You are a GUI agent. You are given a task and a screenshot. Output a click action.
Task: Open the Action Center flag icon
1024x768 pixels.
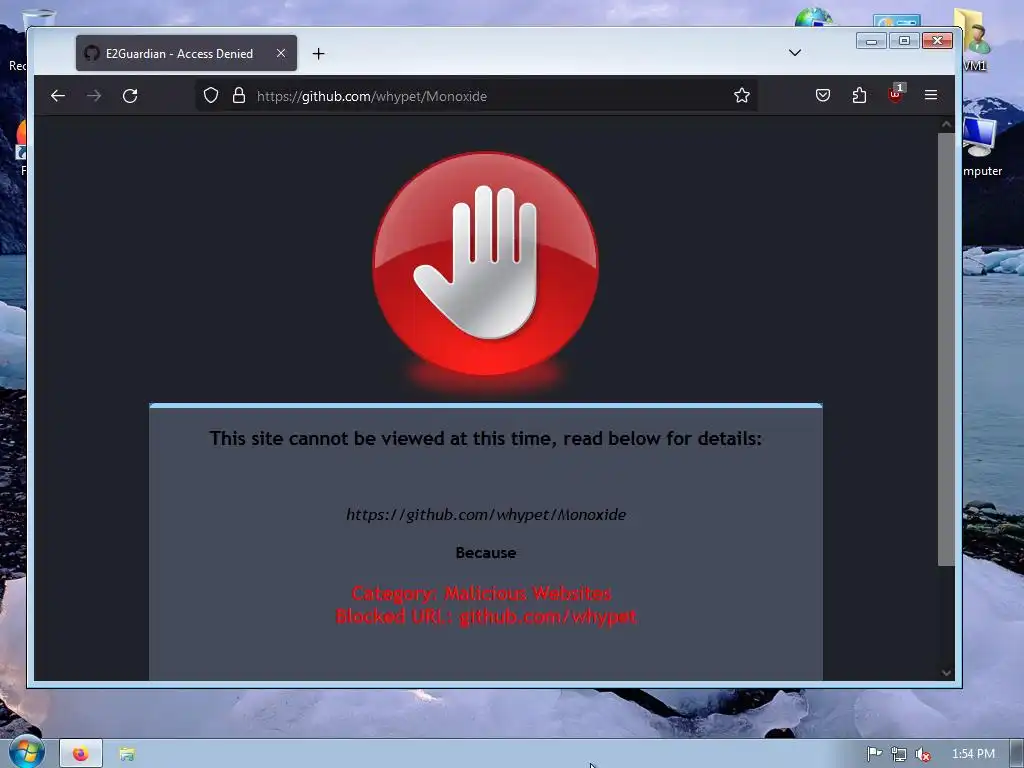[x=874, y=754]
